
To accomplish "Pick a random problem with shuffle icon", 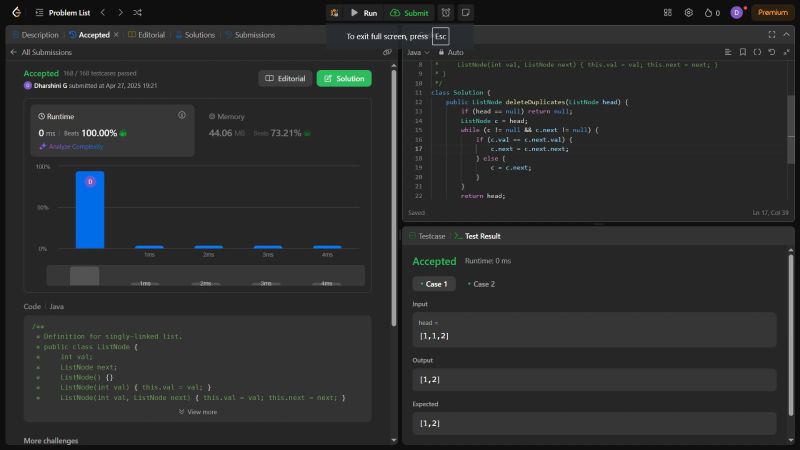I will (x=137, y=12).
